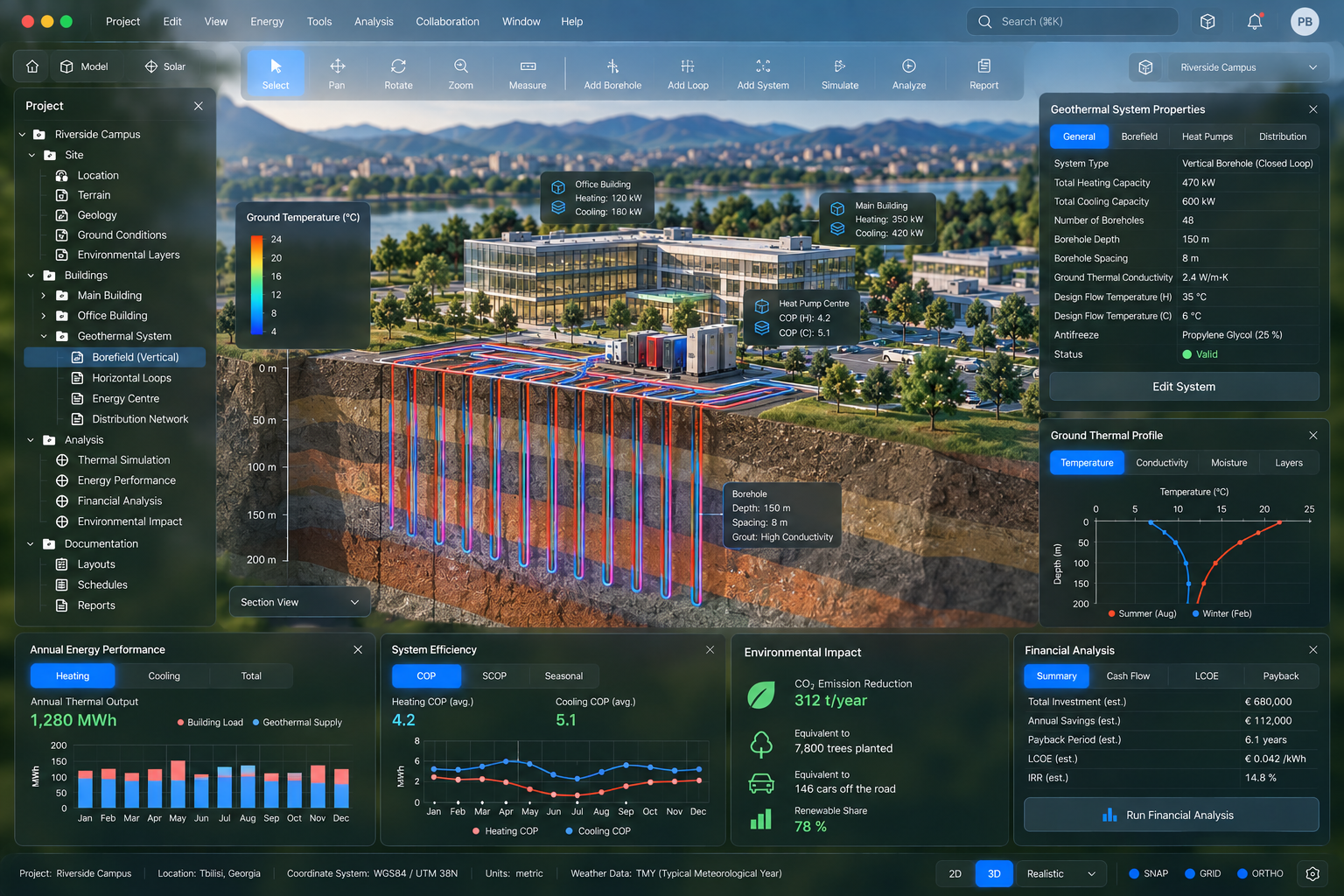The image size is (1344, 896).
Task: Activate the Rotate tool
Action: pyautogui.click(x=398, y=73)
